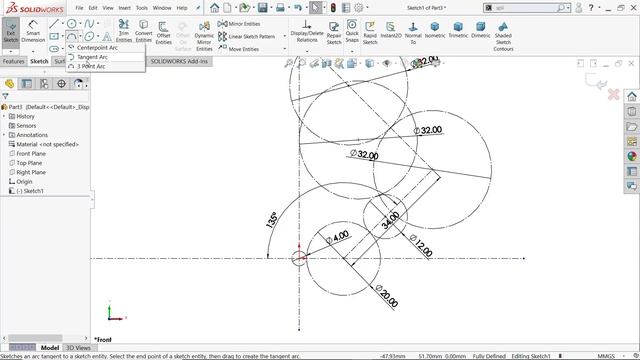Screen dimensions: 640x360
Task: Select the Smart Dimension tool
Action: point(33,31)
